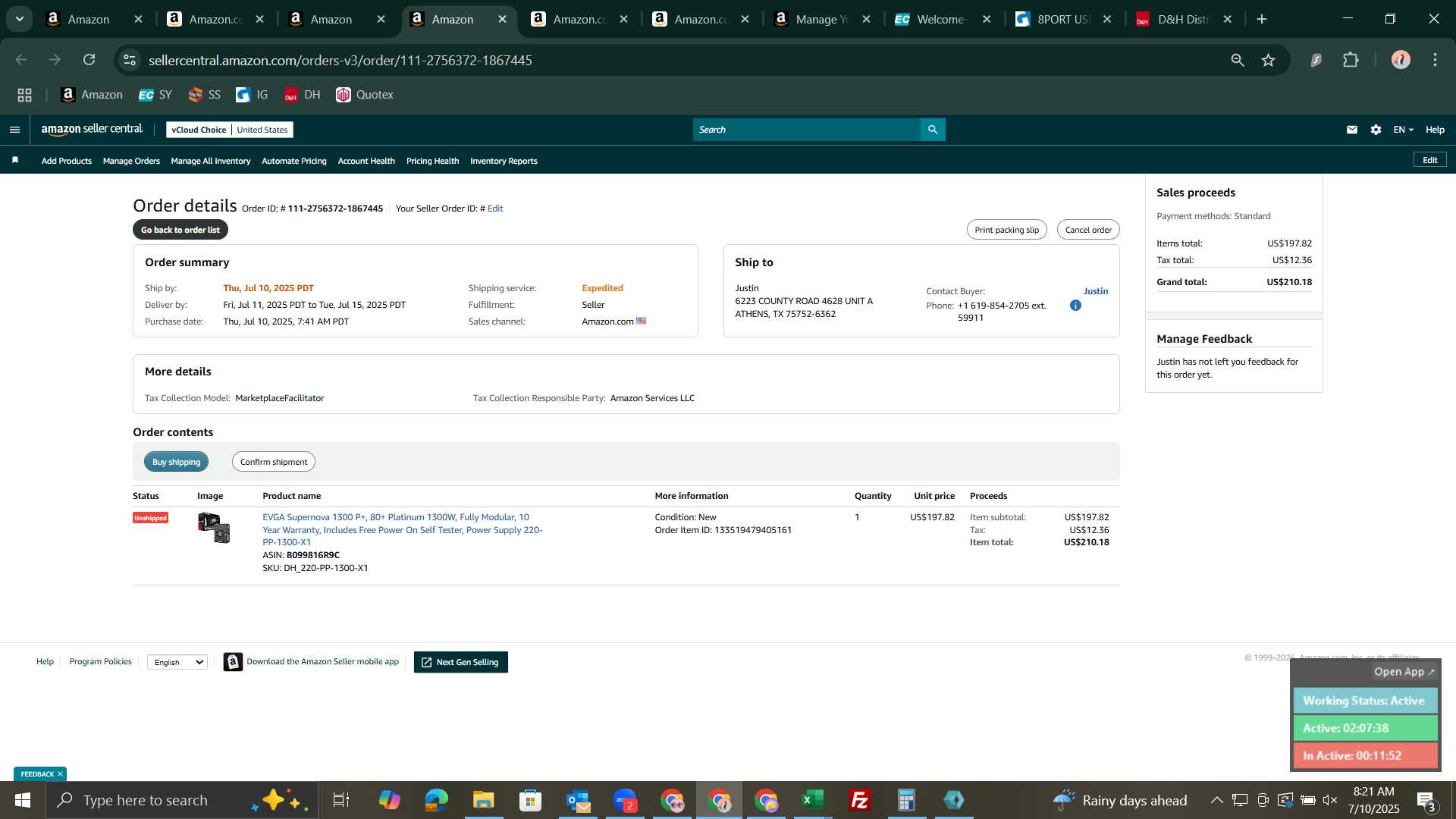Open FileZilla from the taskbar

coord(859,800)
